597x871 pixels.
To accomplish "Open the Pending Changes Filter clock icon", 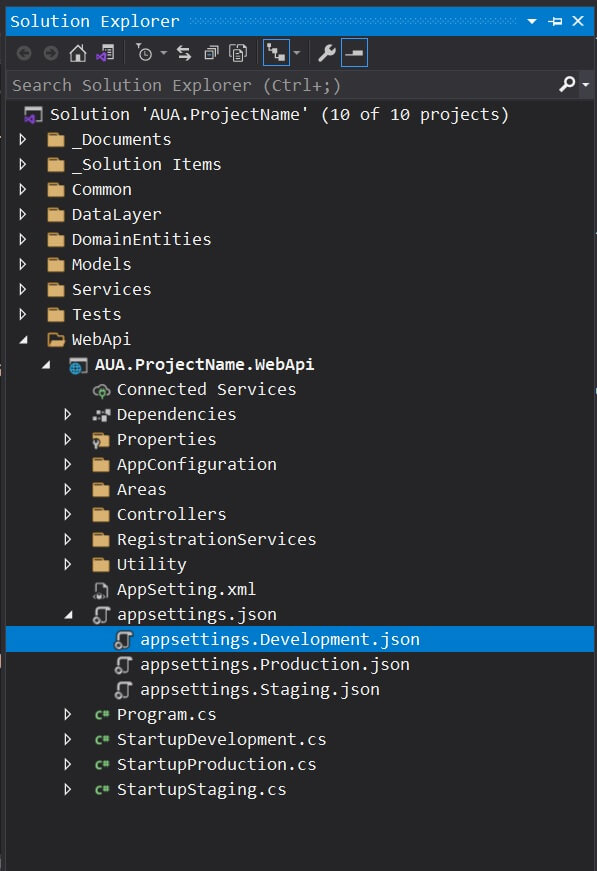I will (144, 53).
